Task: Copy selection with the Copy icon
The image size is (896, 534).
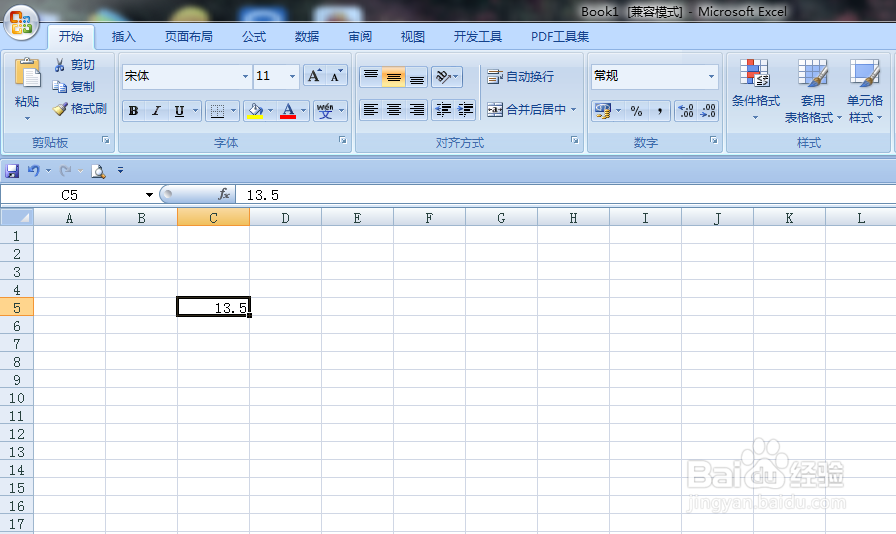Action: [x=59, y=86]
